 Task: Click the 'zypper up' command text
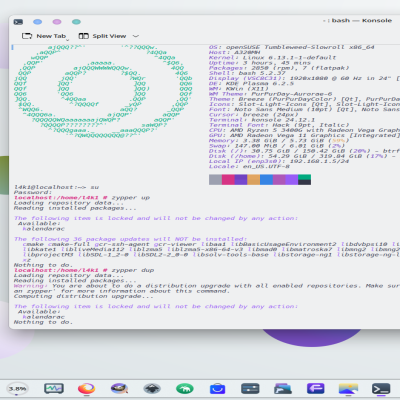pyautogui.click(x=131, y=198)
